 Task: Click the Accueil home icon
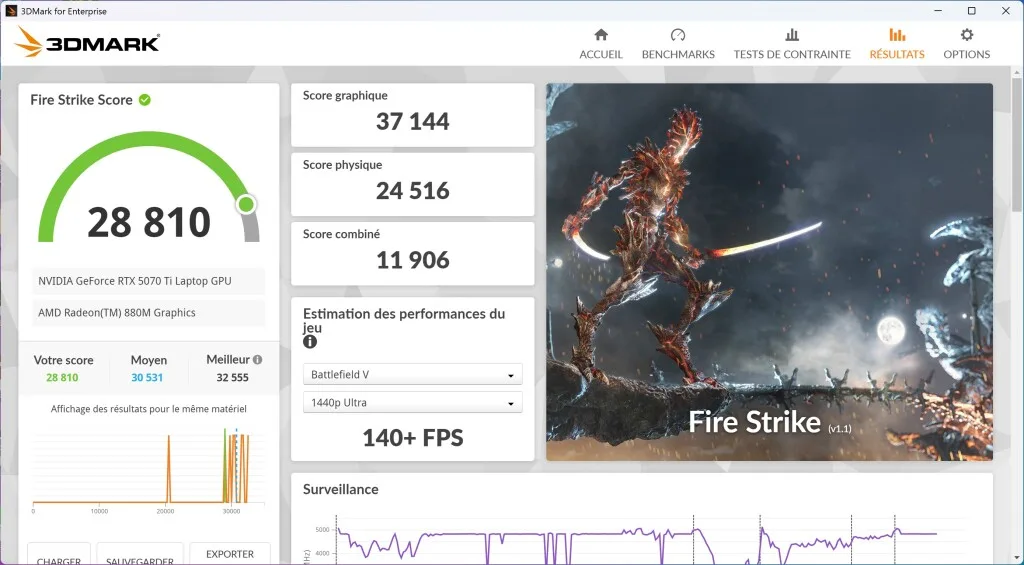[601, 35]
